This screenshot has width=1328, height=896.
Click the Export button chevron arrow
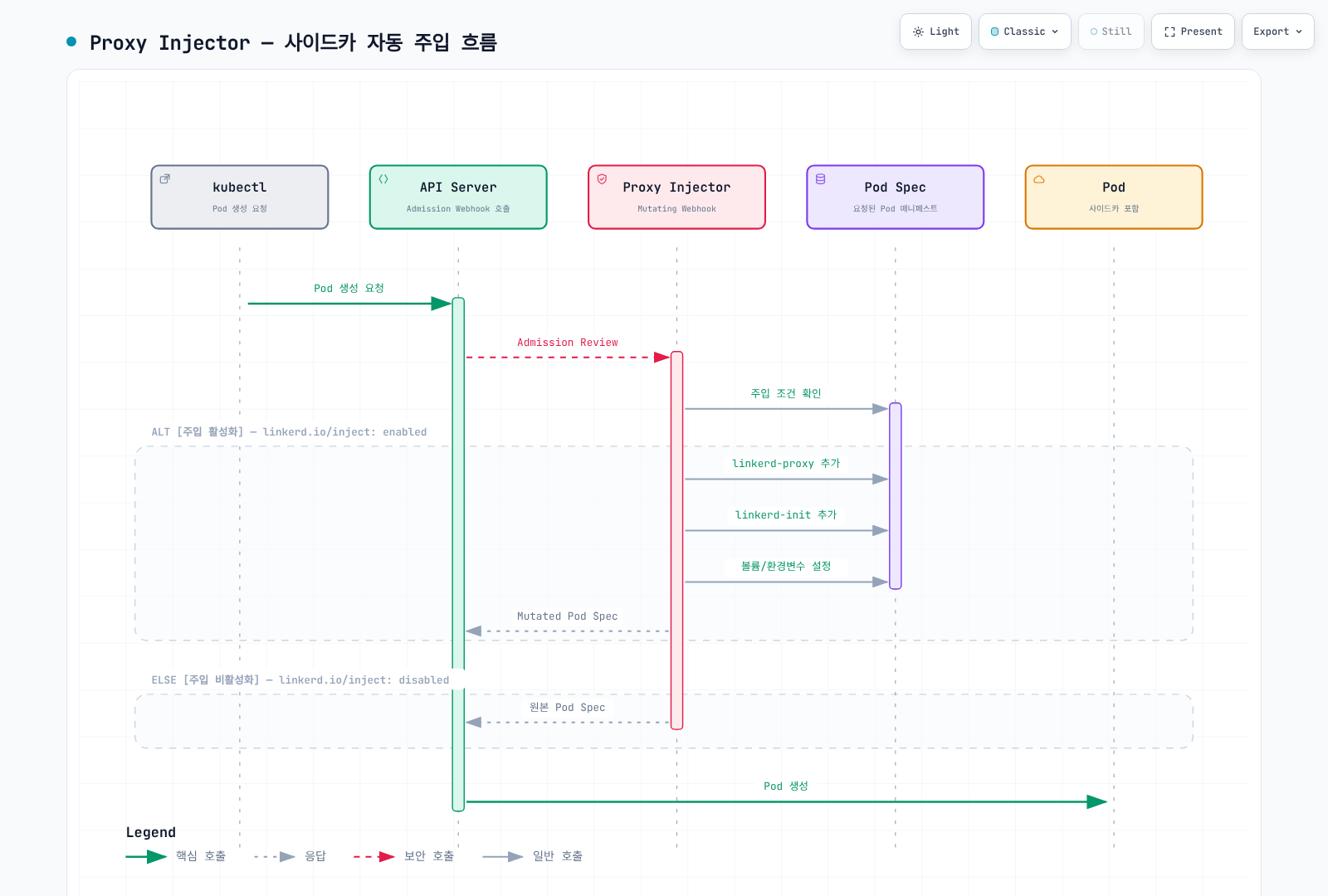pos(1299,32)
